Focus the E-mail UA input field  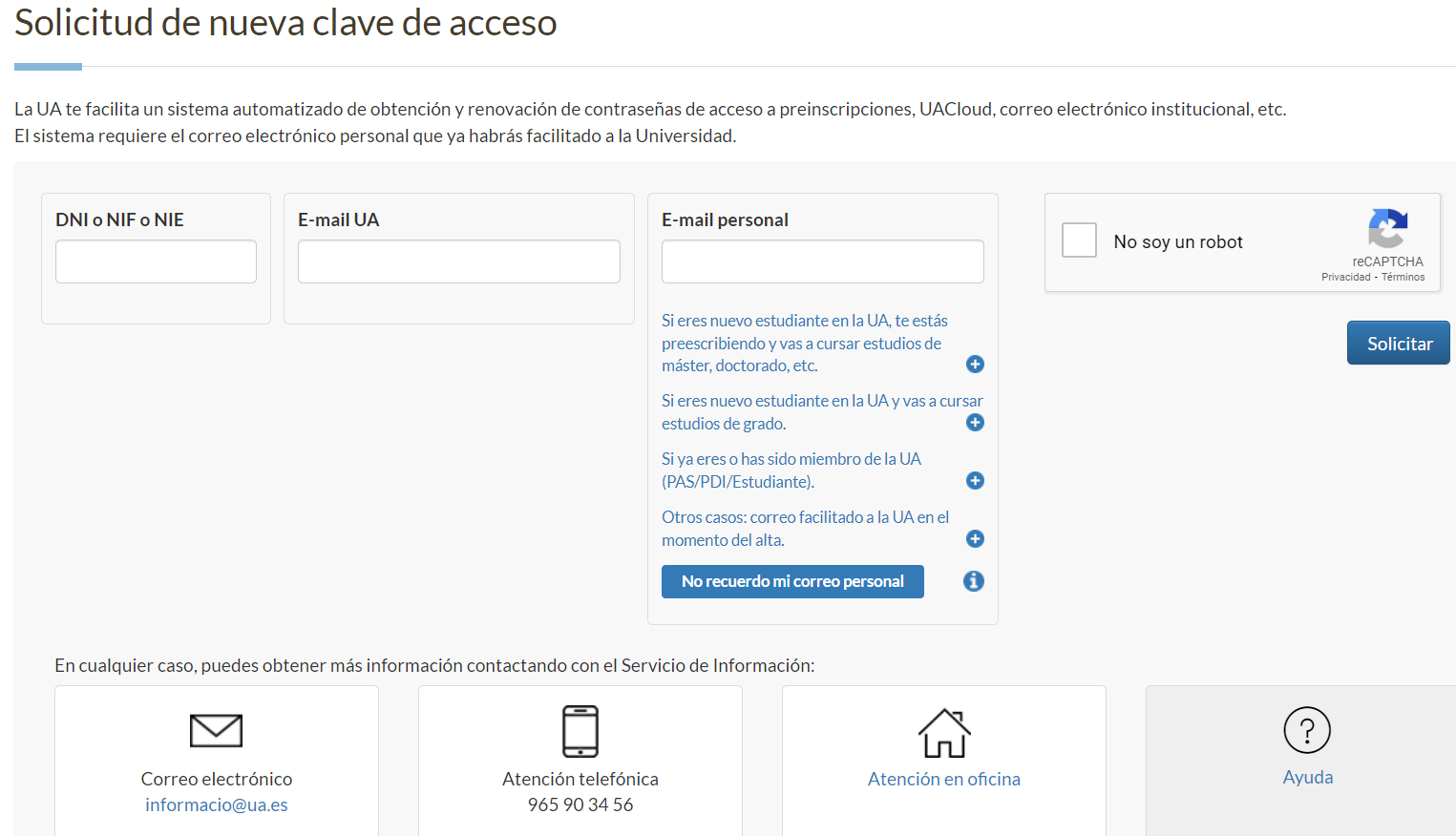(458, 261)
